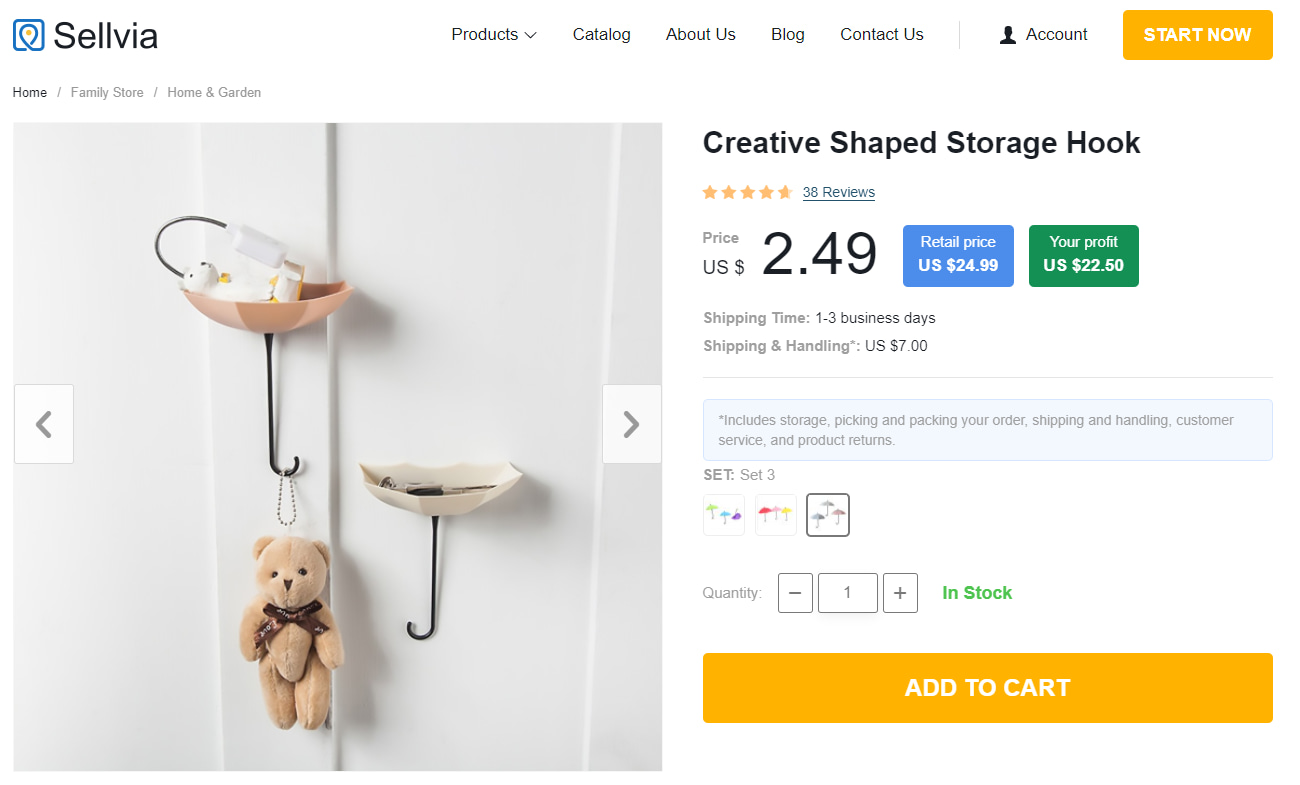Open the Catalog page
1300x785 pixels.
click(601, 35)
